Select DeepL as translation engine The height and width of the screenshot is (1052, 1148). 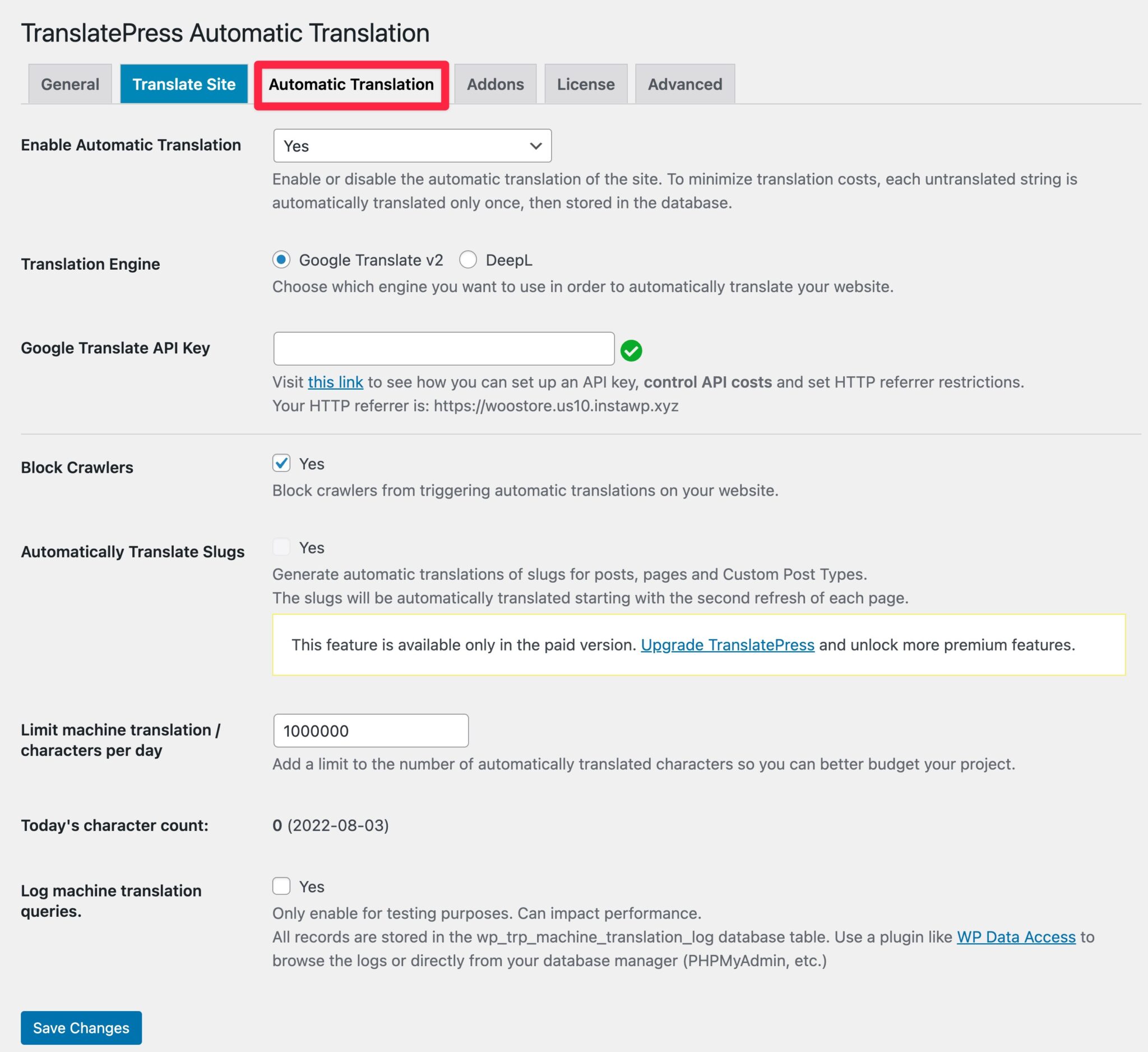[469, 260]
